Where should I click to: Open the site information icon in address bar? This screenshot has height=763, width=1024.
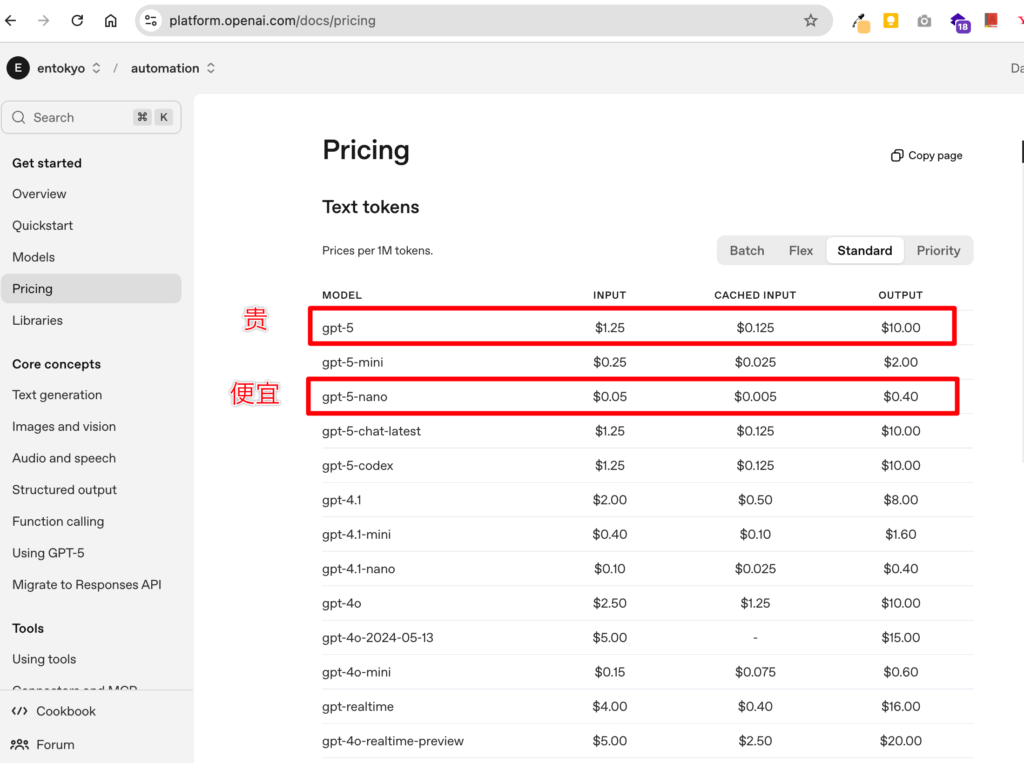coord(151,20)
